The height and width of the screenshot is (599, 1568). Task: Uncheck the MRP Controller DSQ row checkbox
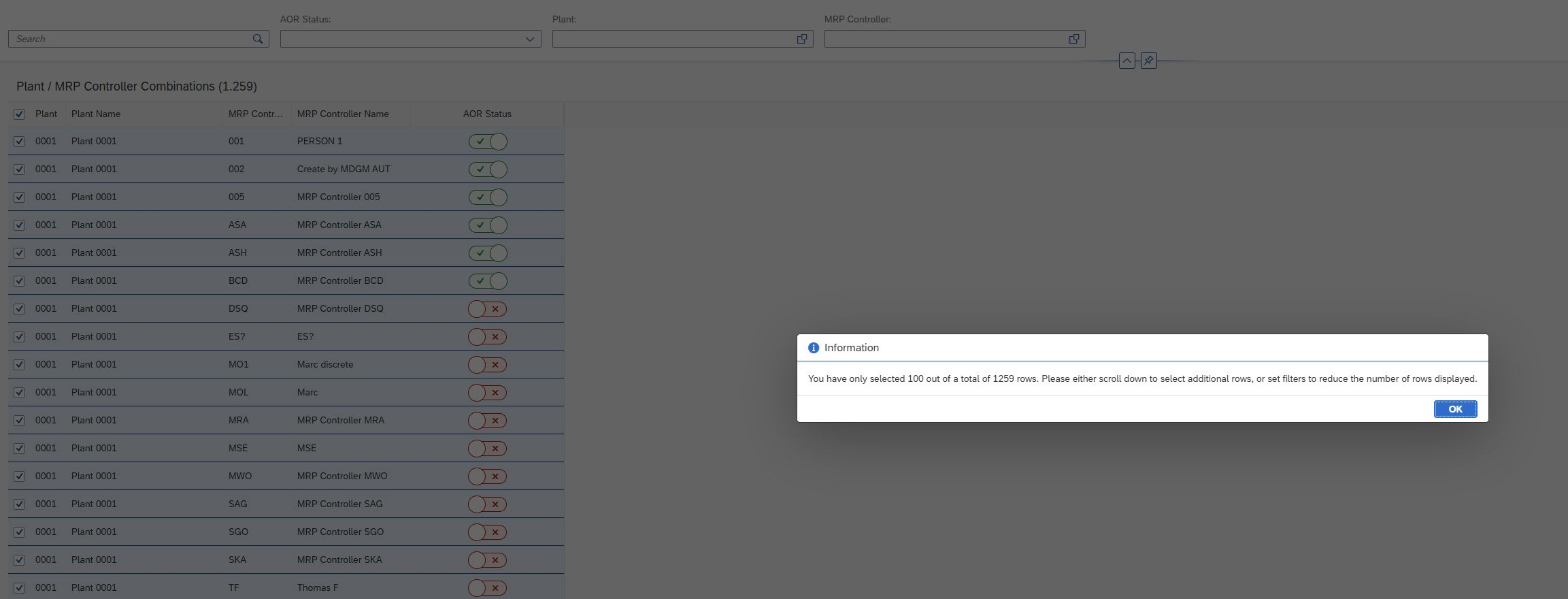[19, 309]
